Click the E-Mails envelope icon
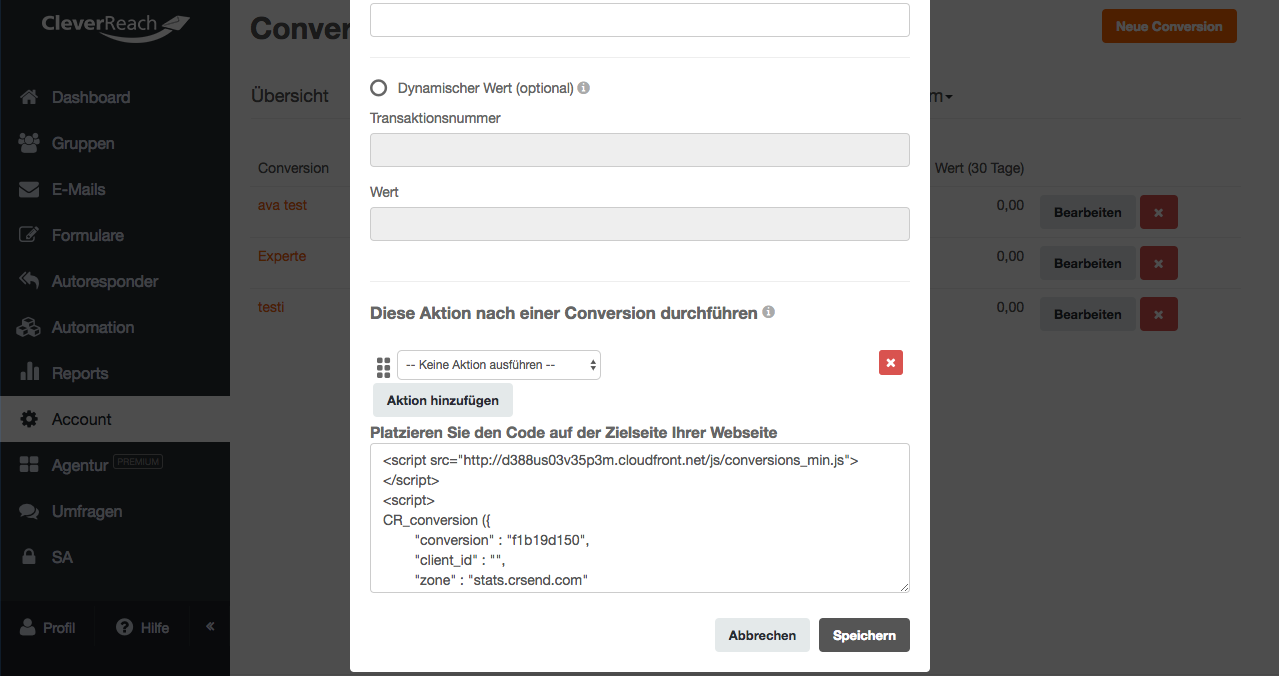Screen dimensions: 1279x676 (29, 189)
